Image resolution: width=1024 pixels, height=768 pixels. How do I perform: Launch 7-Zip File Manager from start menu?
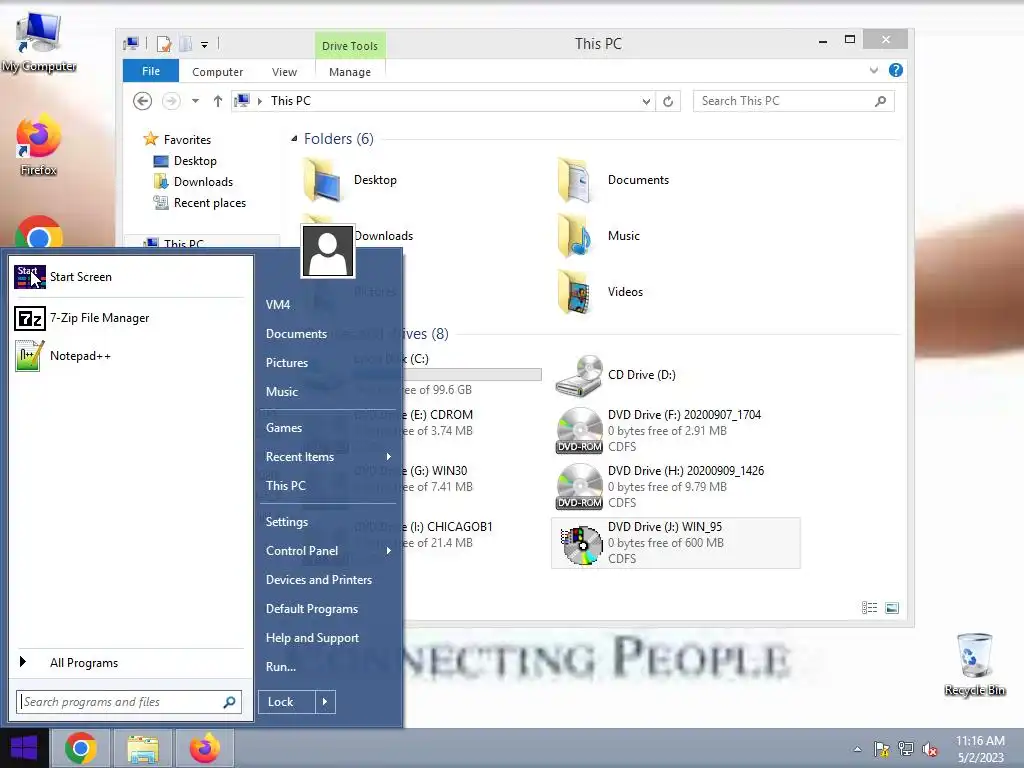129,318
